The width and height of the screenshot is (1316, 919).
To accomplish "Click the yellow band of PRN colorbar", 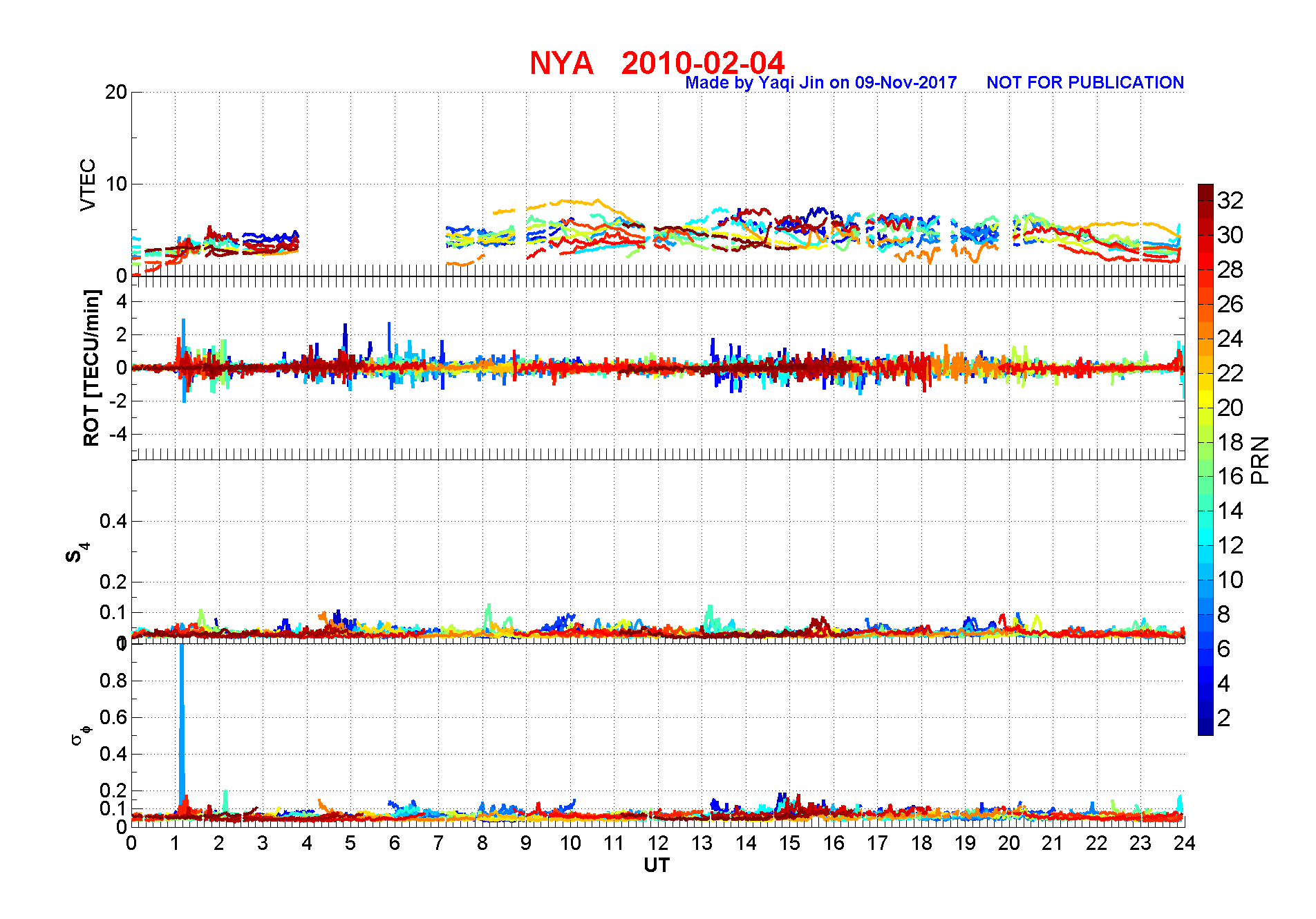I will pos(1205,399).
